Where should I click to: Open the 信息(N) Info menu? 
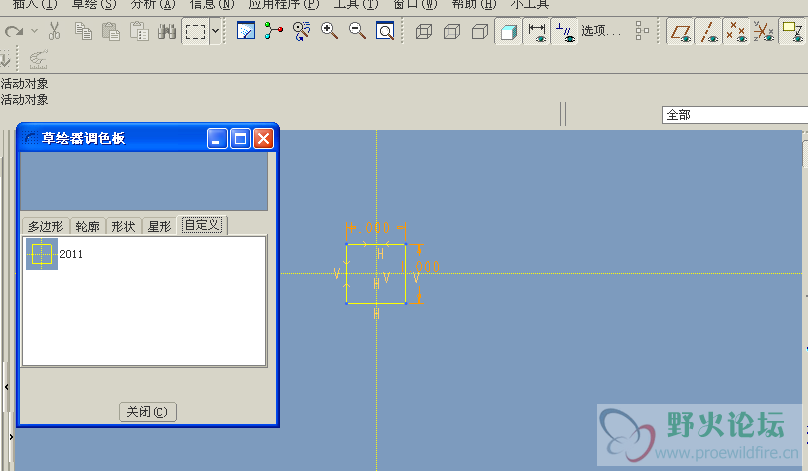point(211,5)
